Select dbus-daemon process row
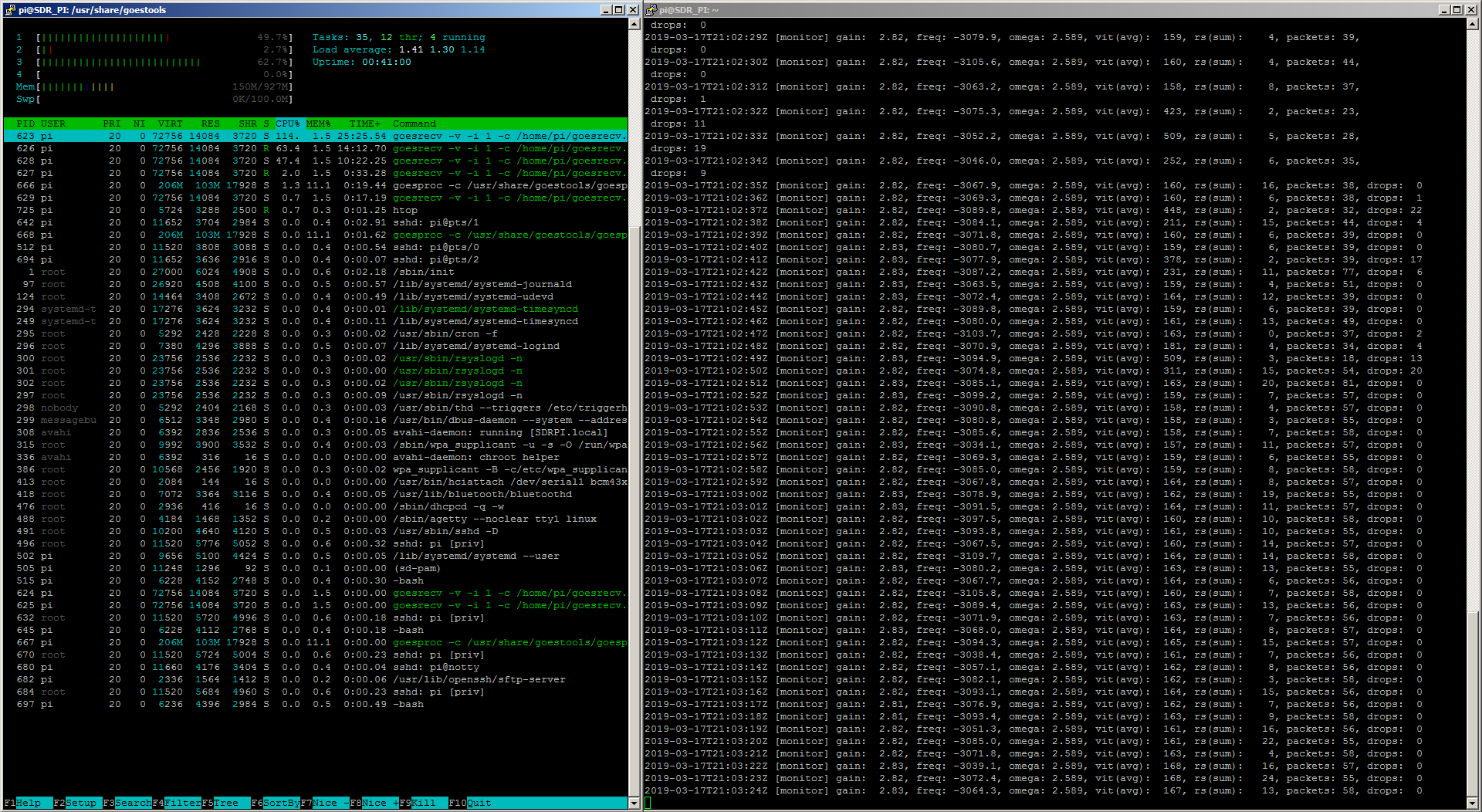Image resolution: width=1482 pixels, height=812 pixels. tap(316, 420)
